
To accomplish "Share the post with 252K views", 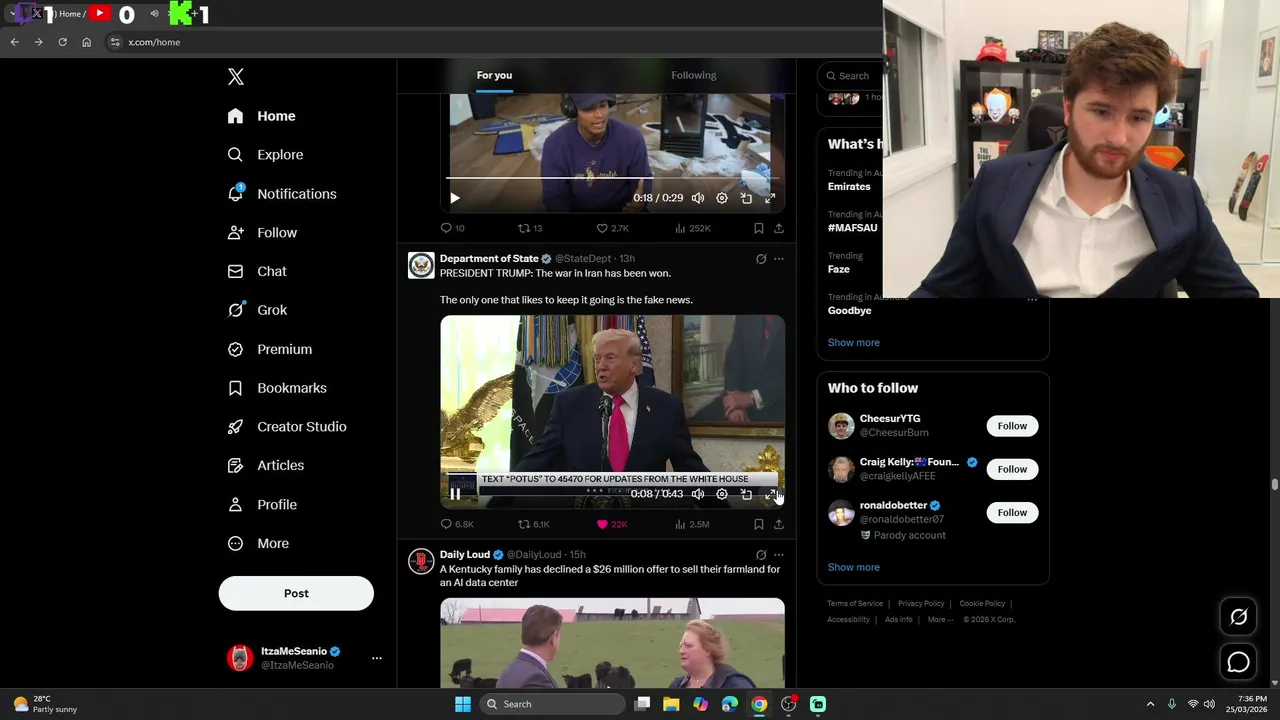I will pos(779,228).
